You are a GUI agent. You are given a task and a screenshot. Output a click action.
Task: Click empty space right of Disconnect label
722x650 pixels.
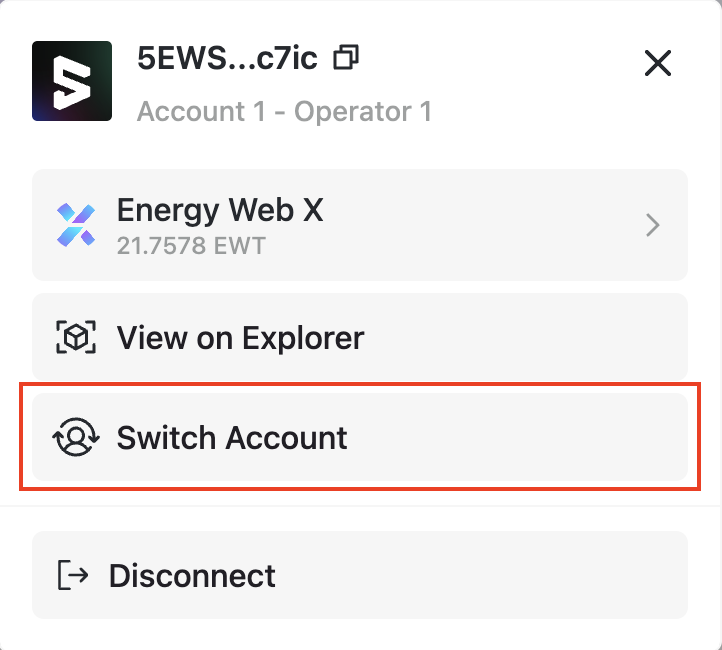480,575
